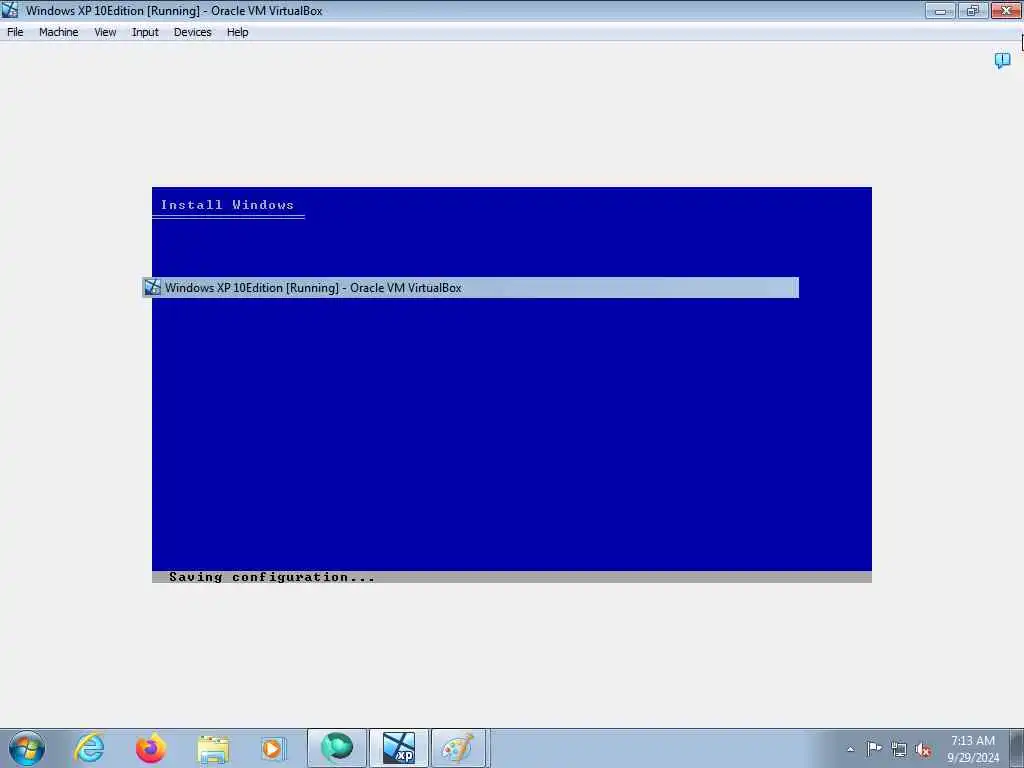Viewport: 1024px width, 768px height.
Task: Open the View menu
Action: [x=105, y=32]
